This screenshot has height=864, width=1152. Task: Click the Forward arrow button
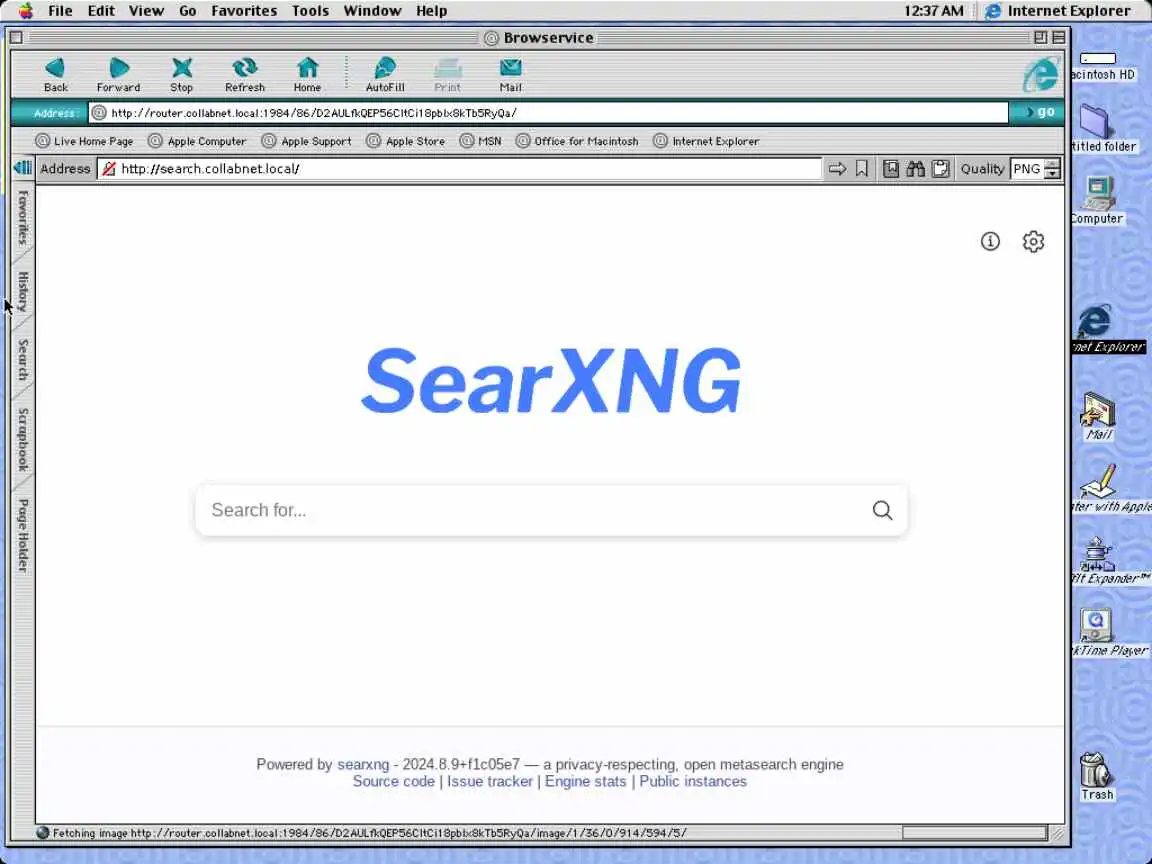[x=118, y=75]
